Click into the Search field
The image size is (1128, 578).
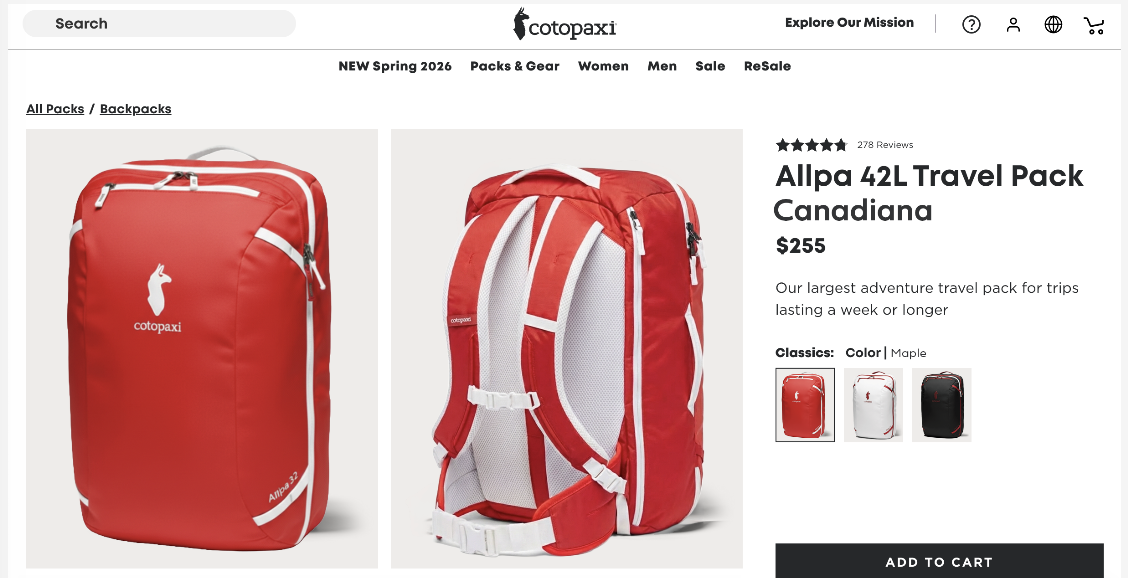pos(159,24)
